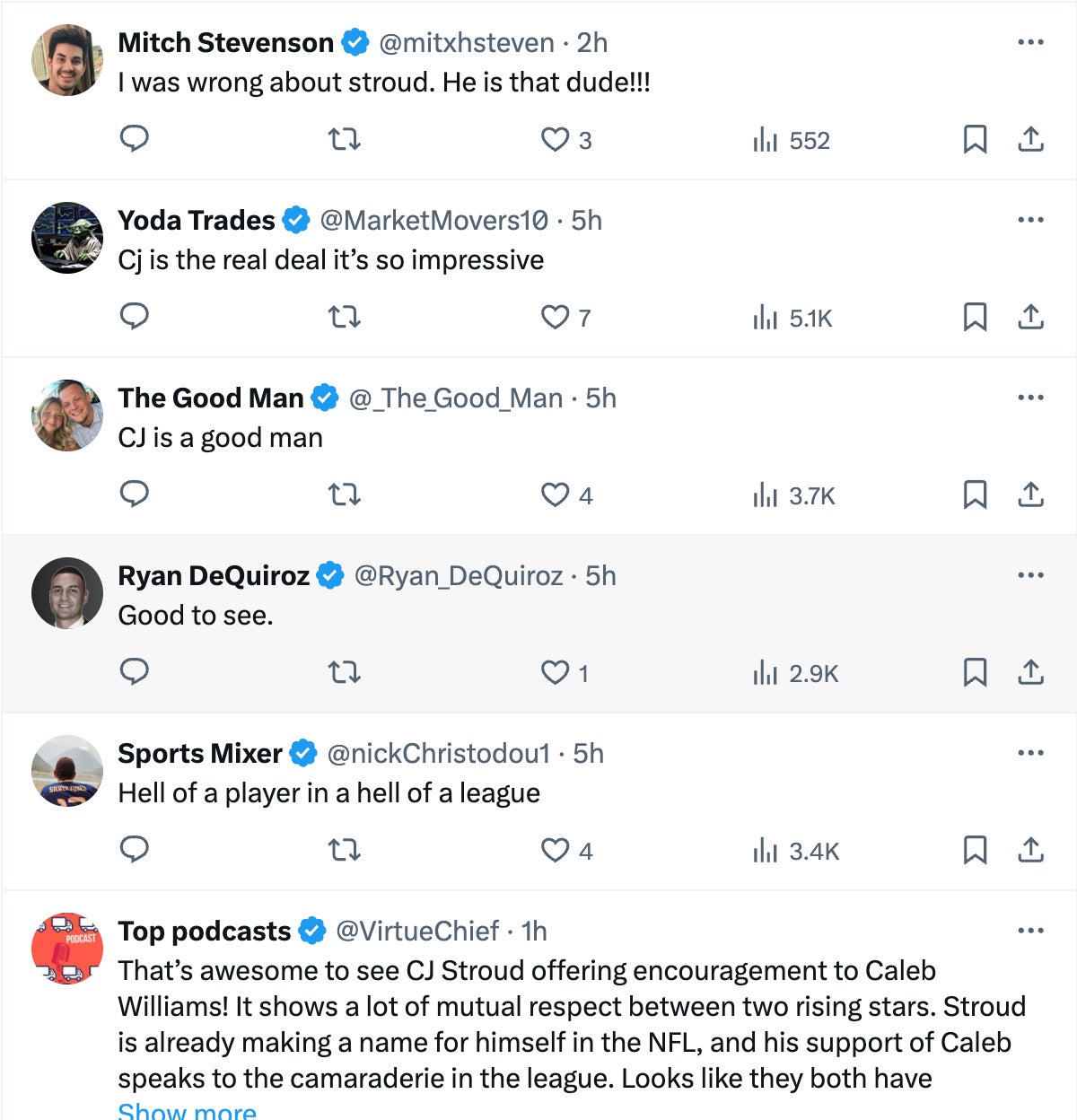Reply to The Good Man's tweet
The width and height of the screenshot is (1077, 1120).
coord(135,494)
